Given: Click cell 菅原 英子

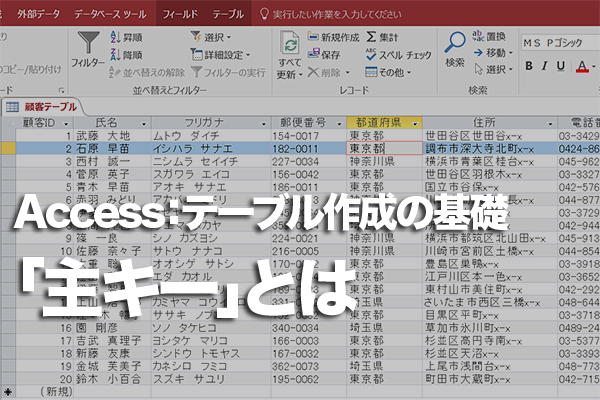Looking at the screenshot, I should [112, 174].
